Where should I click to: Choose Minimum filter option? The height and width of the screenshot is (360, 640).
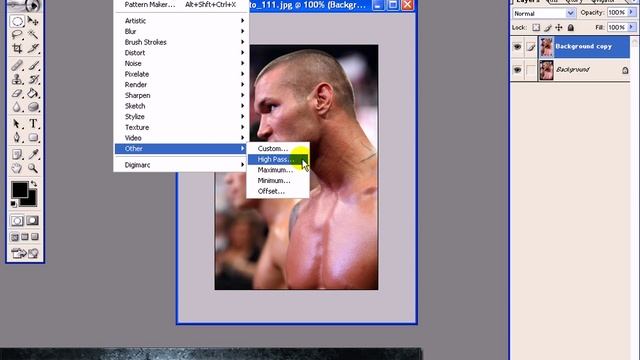(278, 180)
